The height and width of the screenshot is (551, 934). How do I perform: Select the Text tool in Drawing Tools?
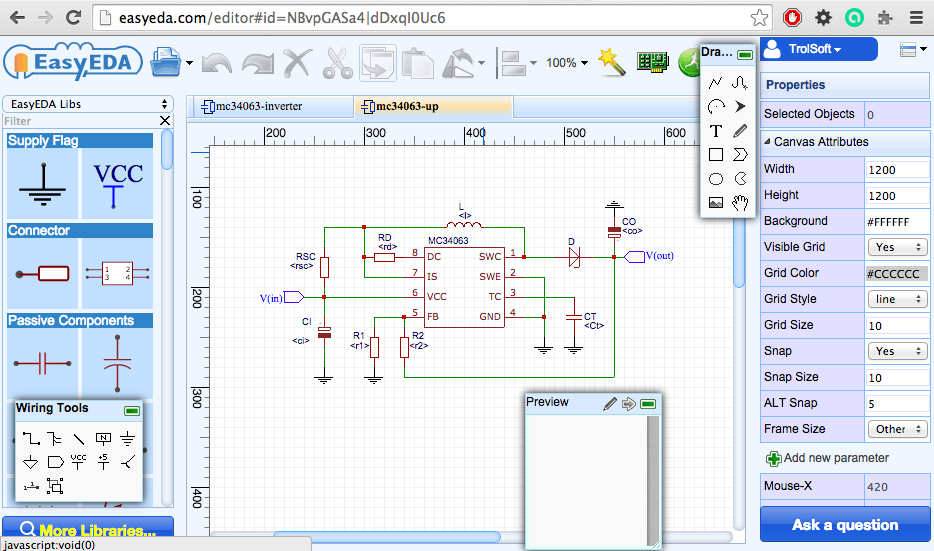pos(715,131)
